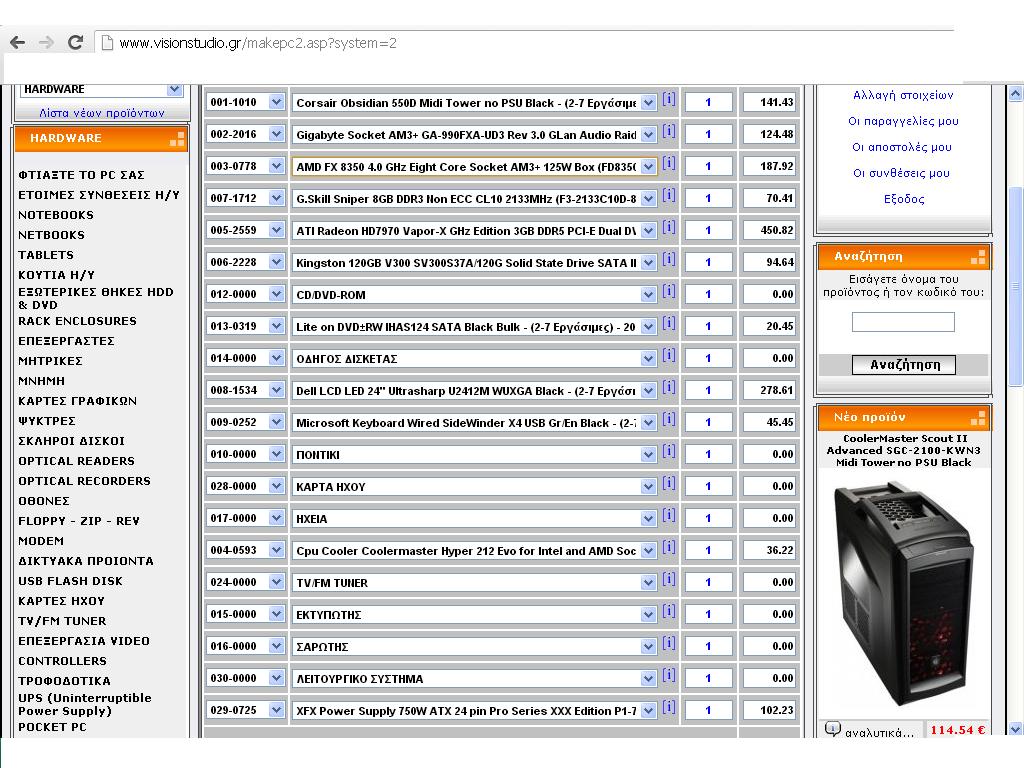The height and width of the screenshot is (768, 1024).
Task: Open info [i] for ΠΟΝΤΙΚΙ row
Action: 669,451
